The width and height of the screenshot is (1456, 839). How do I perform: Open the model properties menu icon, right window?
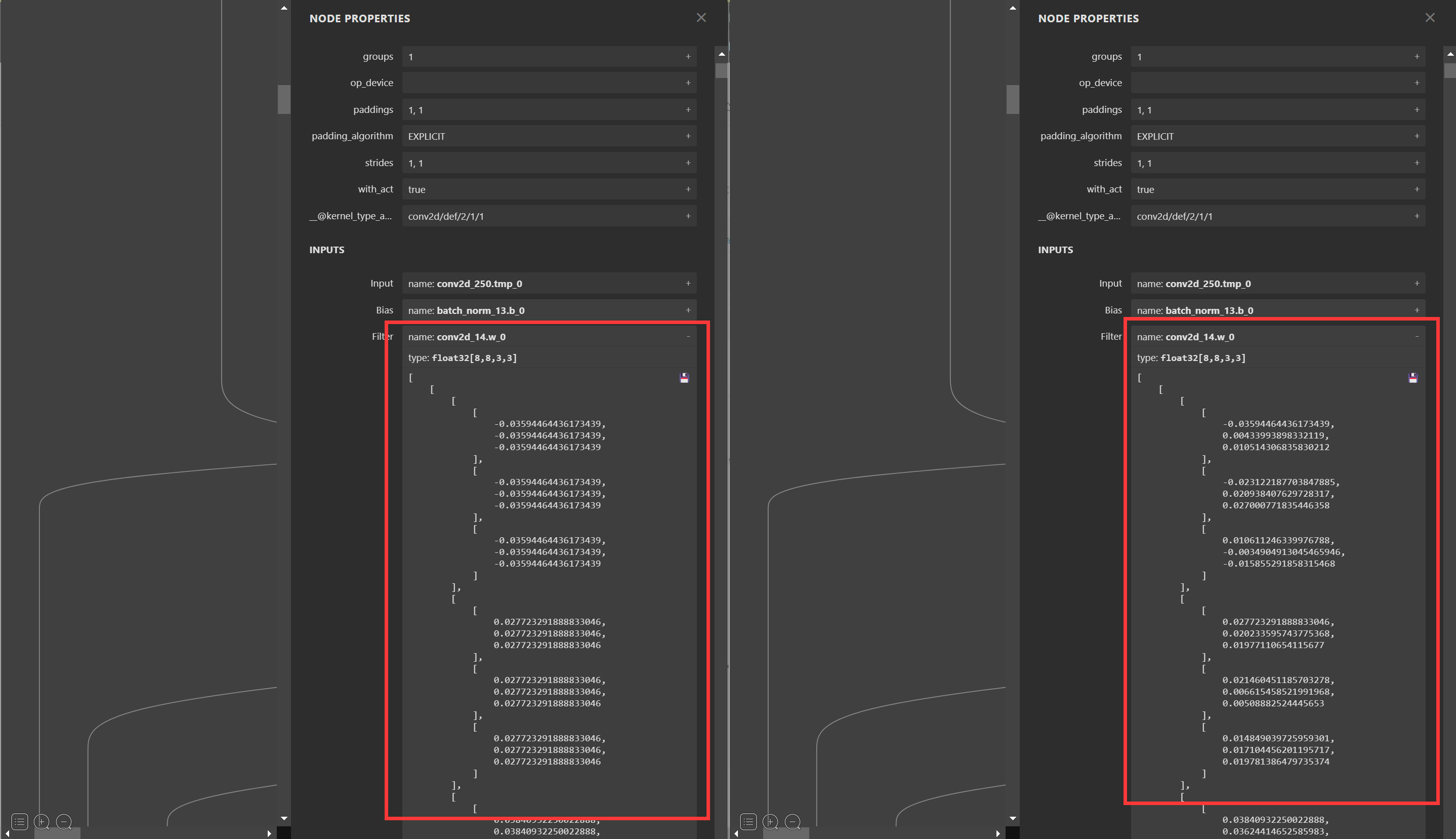[x=748, y=821]
